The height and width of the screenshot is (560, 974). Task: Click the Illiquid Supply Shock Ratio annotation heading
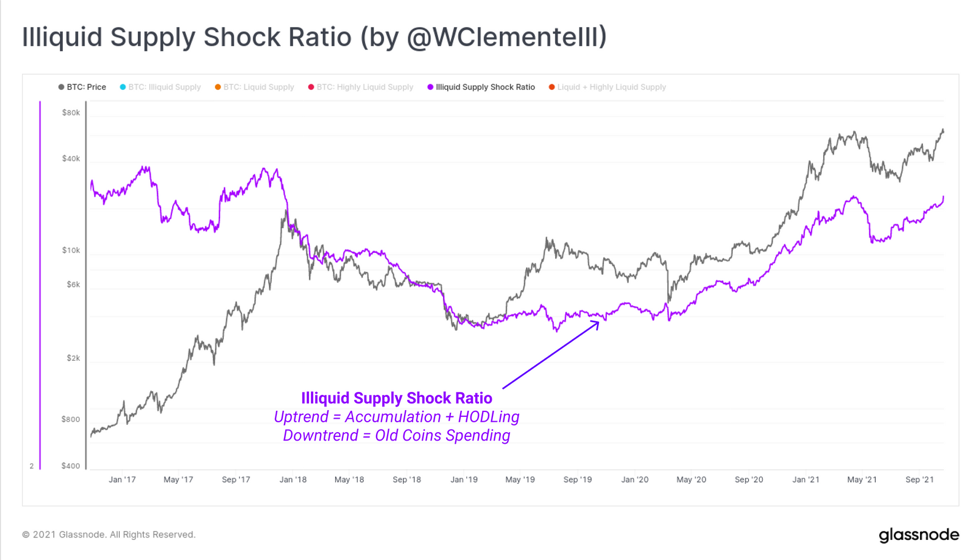(x=396, y=398)
